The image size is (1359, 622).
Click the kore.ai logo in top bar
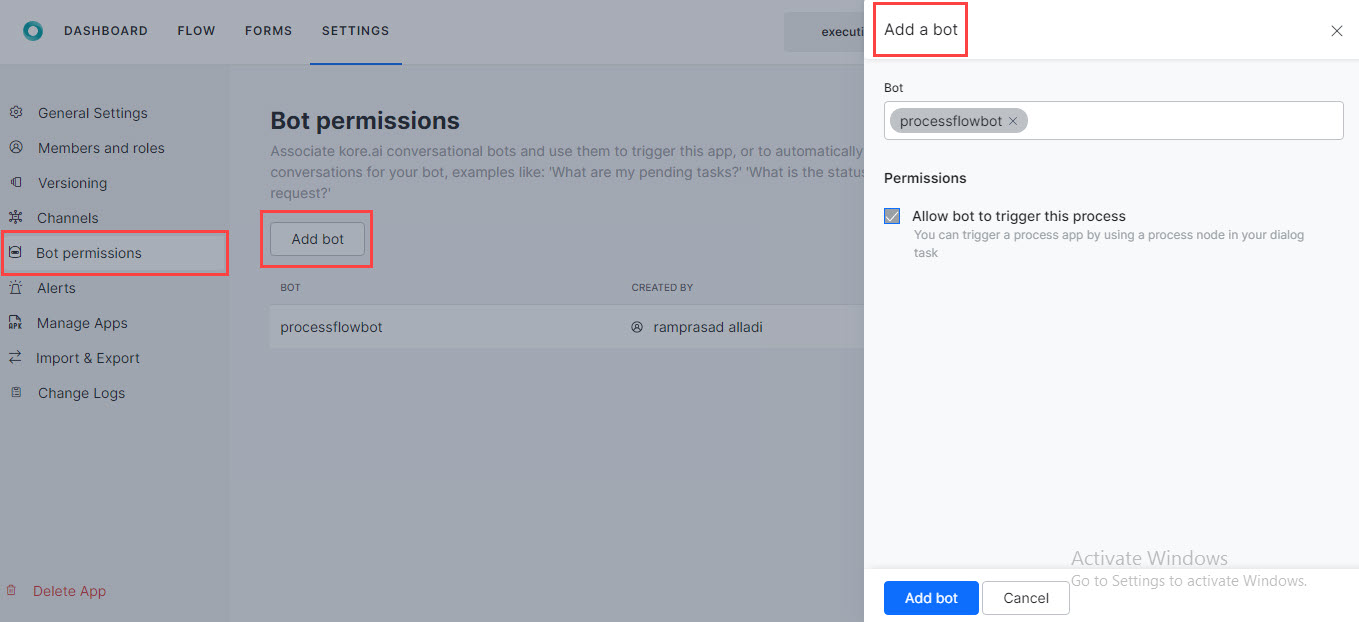click(33, 30)
